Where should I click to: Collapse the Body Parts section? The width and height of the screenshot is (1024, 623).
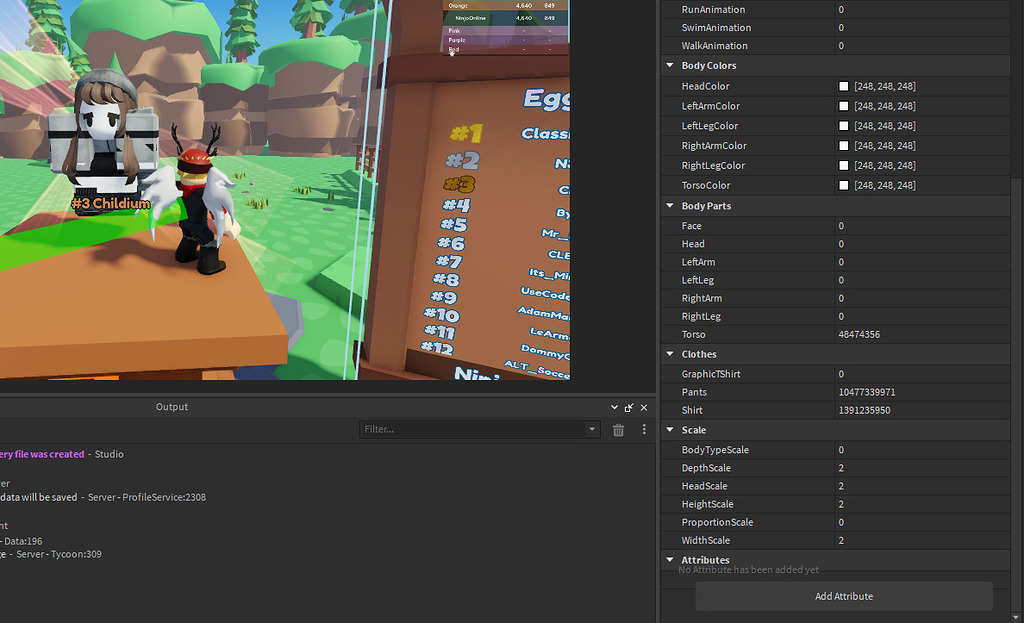coord(668,206)
